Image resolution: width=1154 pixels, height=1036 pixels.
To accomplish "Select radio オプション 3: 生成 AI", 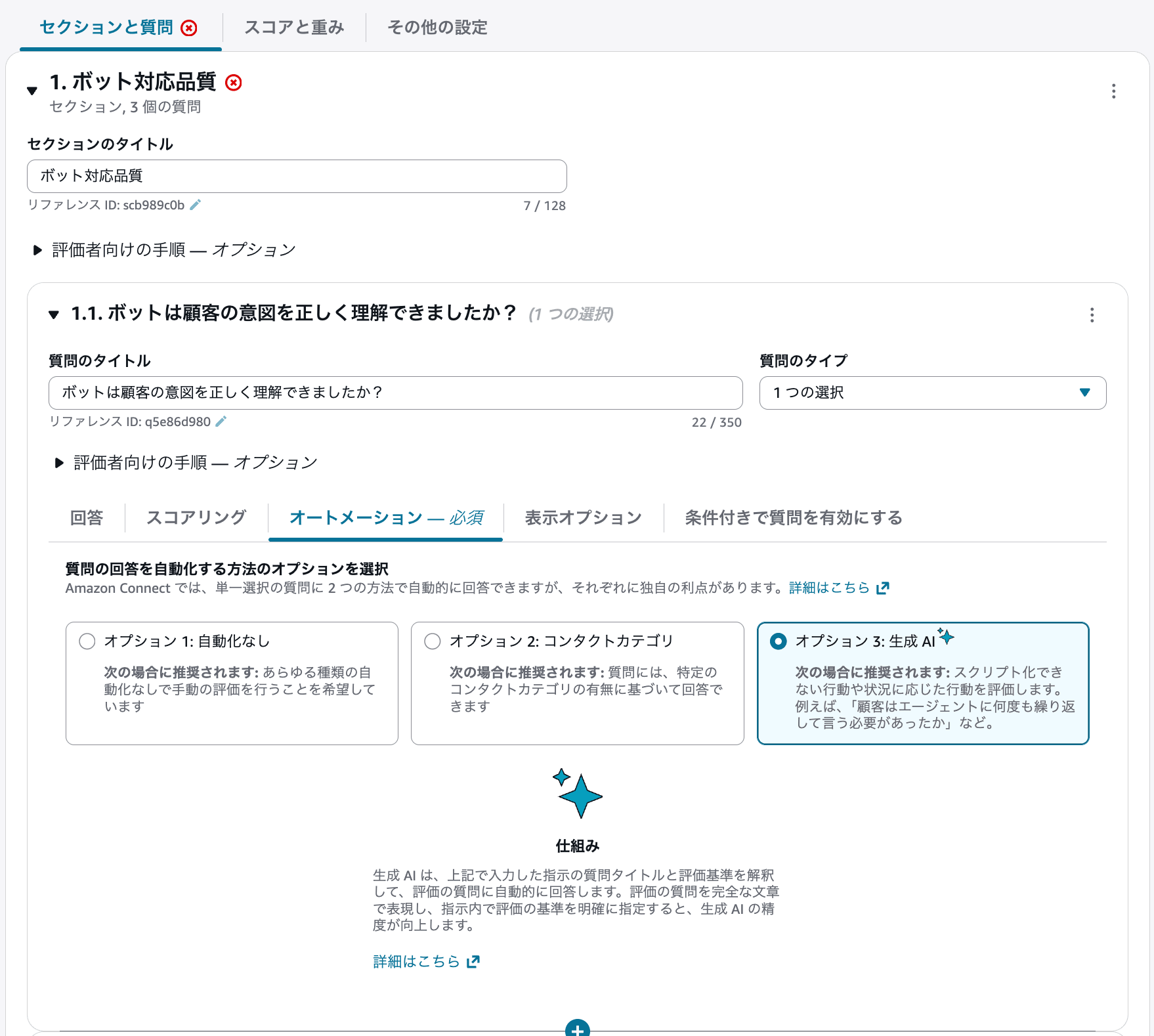I will pos(779,641).
